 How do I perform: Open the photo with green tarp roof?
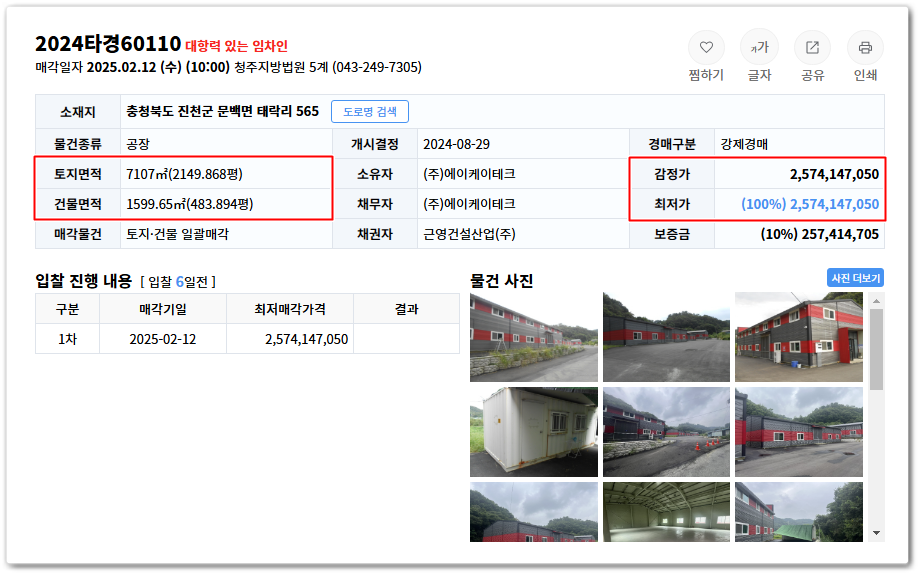click(799, 511)
